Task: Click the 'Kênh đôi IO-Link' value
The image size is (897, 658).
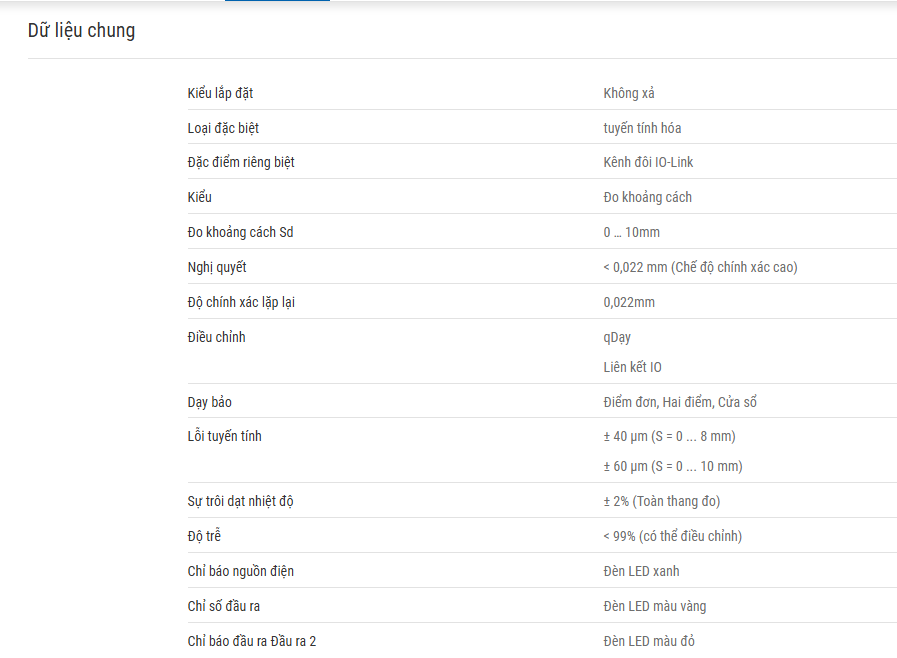Action: click(x=648, y=162)
